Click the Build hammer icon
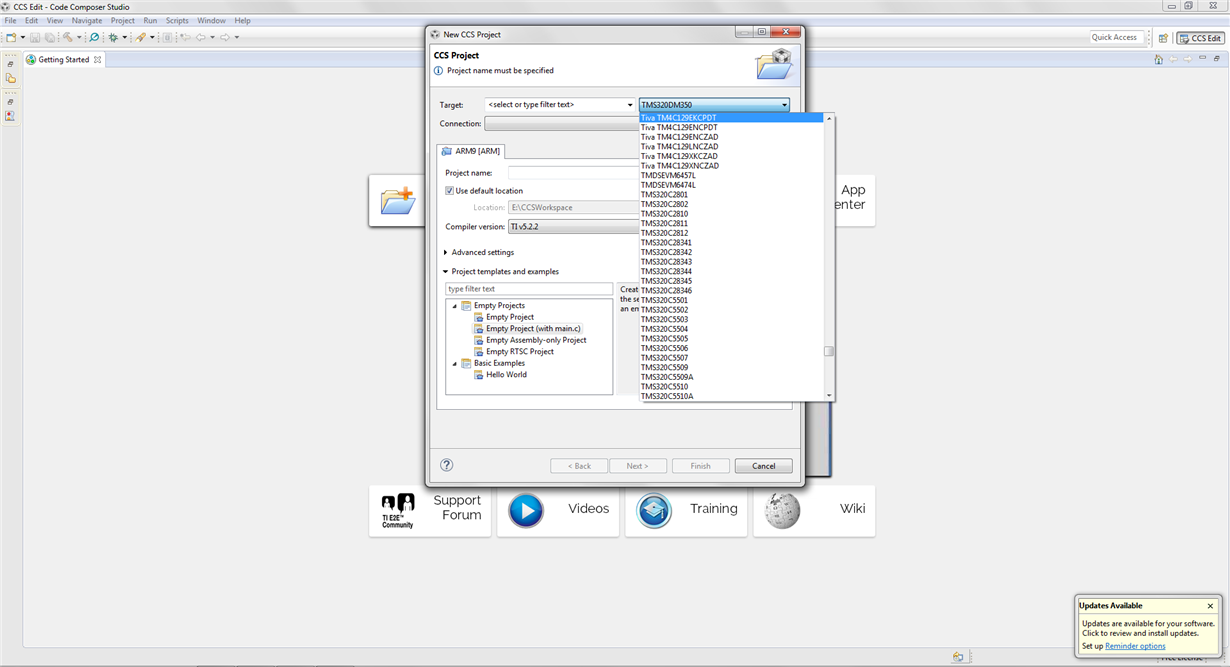The height and width of the screenshot is (667, 1230). pos(67,37)
